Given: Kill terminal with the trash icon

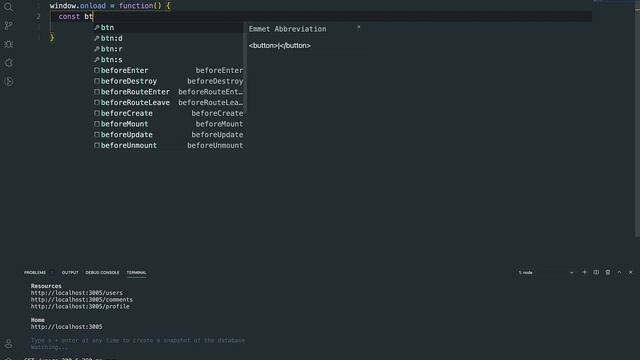Looking at the screenshot, I should tap(608, 272).
